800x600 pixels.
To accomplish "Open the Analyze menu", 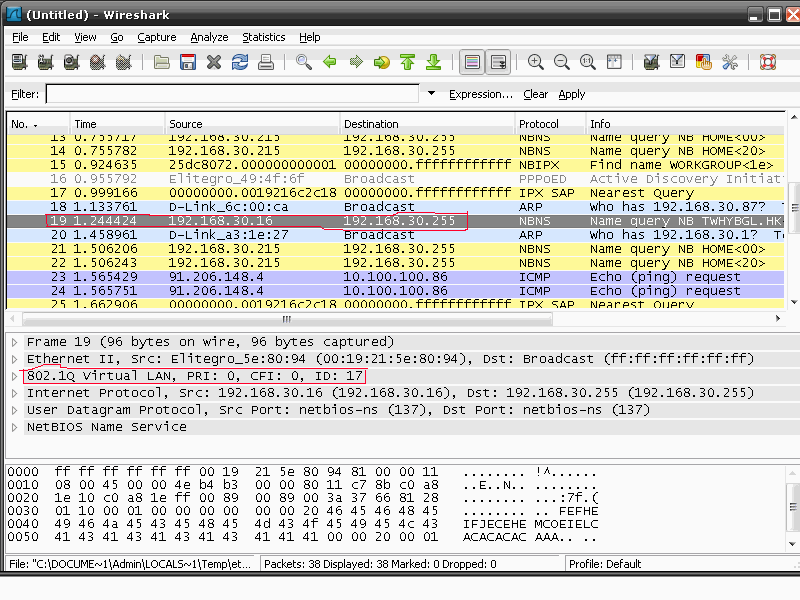I will [209, 37].
